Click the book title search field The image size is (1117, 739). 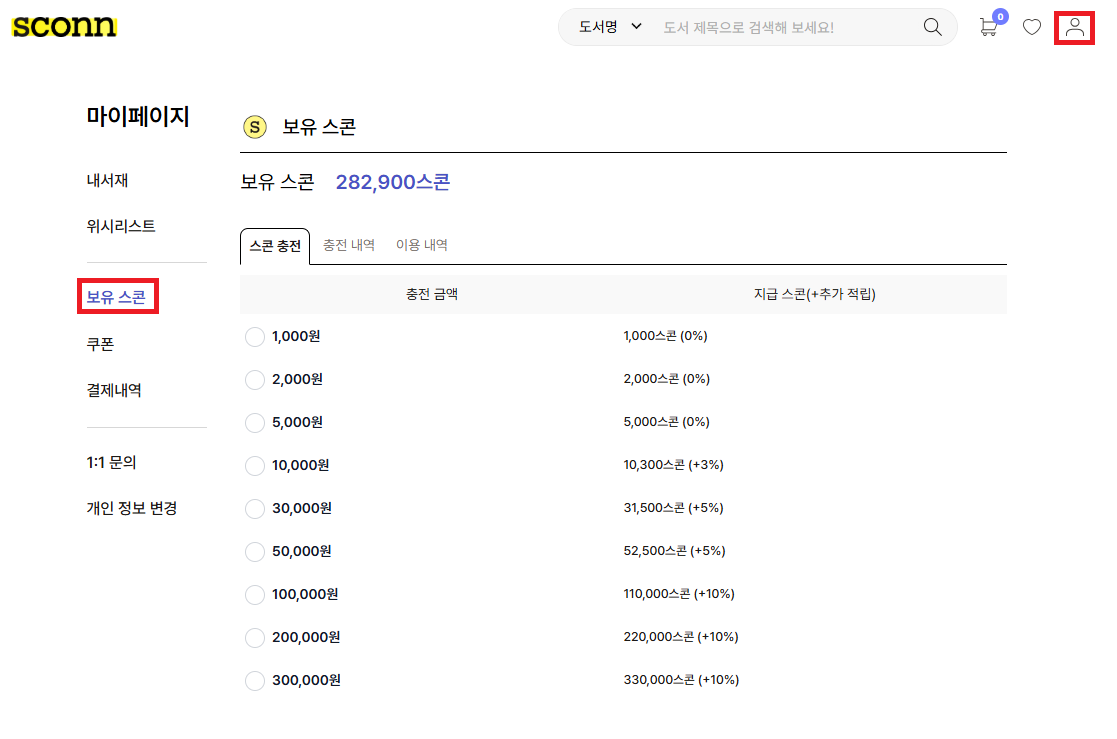[x=780, y=27]
